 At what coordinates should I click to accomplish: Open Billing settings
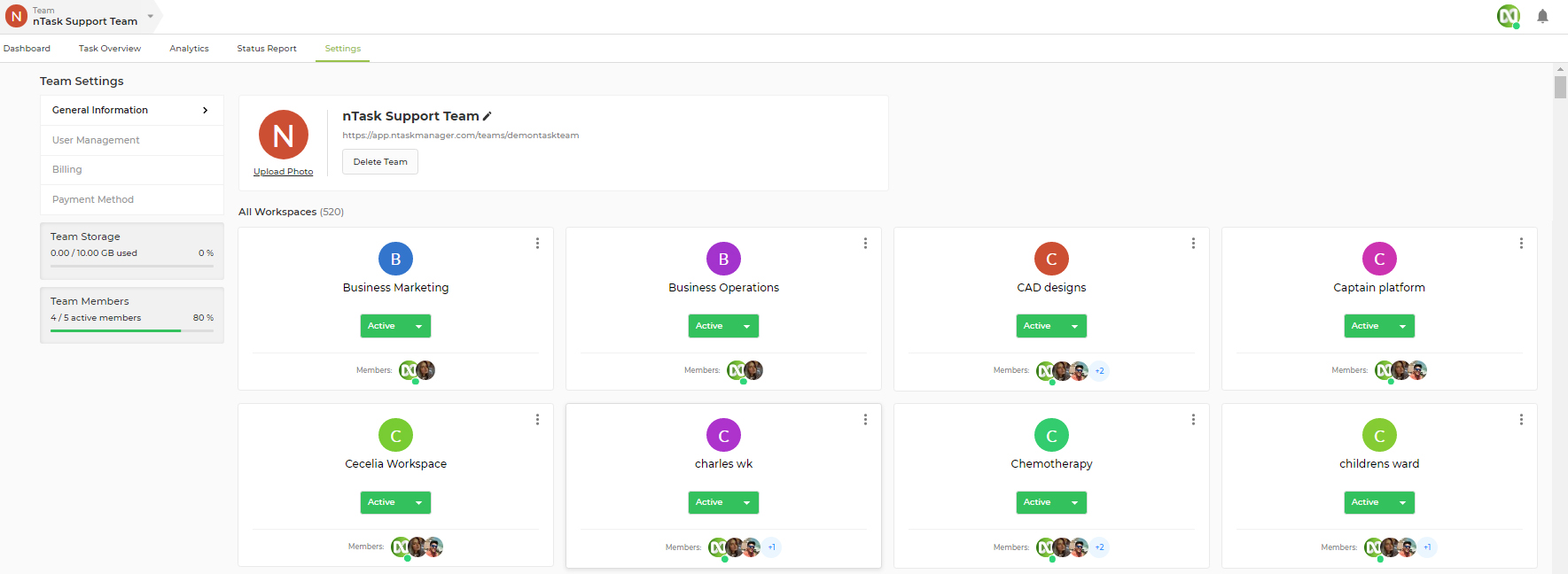coord(131,169)
